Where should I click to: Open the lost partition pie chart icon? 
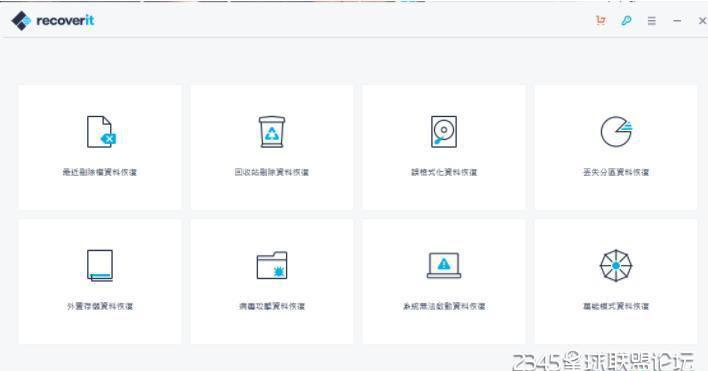point(616,132)
